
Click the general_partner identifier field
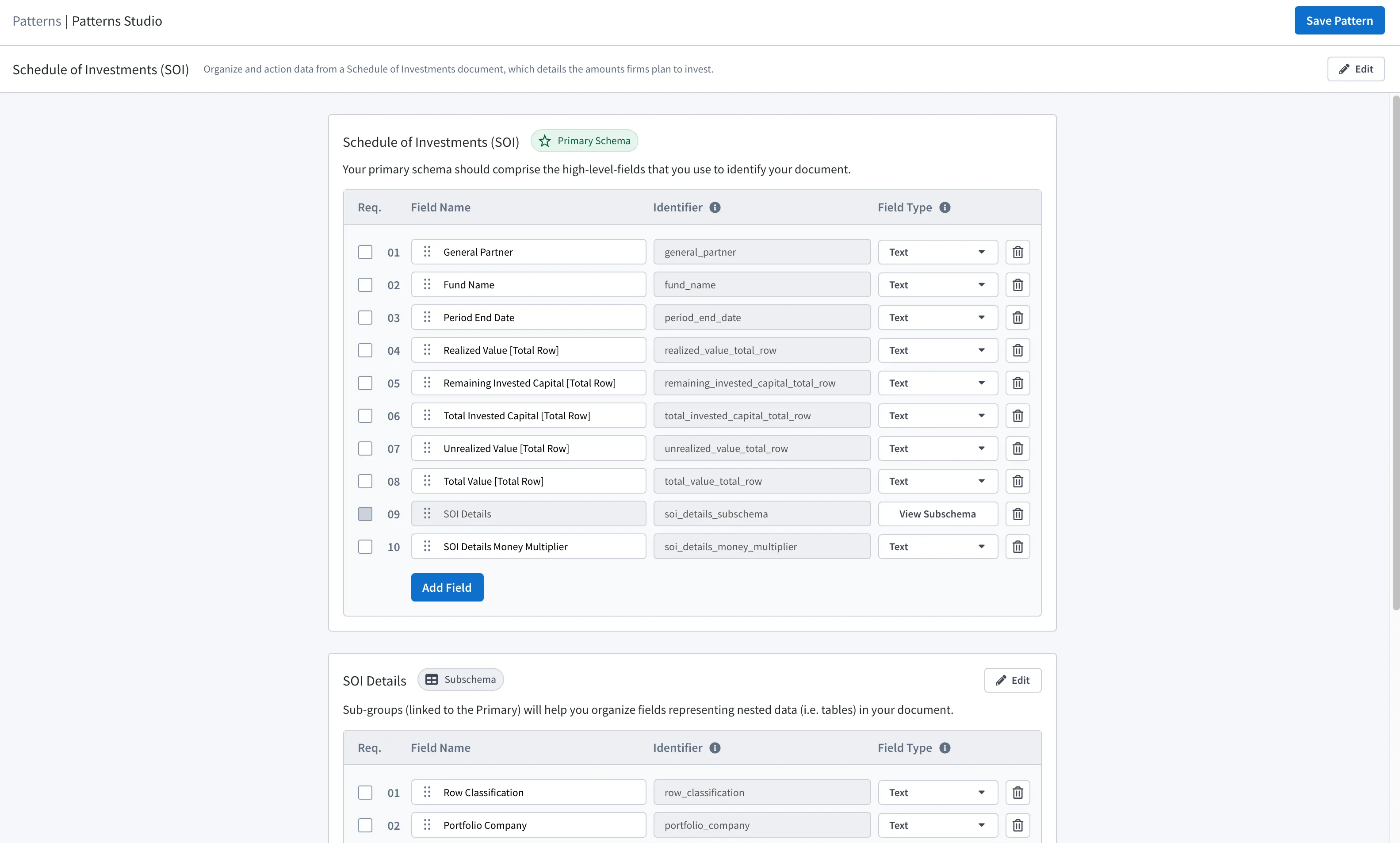click(x=761, y=252)
